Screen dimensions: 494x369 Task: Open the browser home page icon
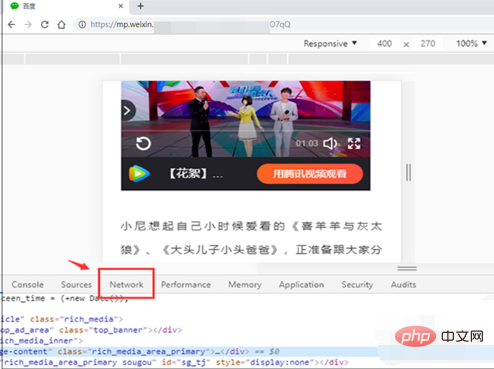coord(62,25)
